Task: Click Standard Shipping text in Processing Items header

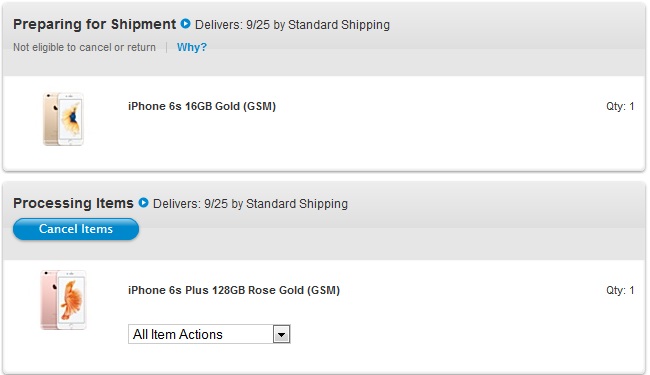Action: (297, 204)
